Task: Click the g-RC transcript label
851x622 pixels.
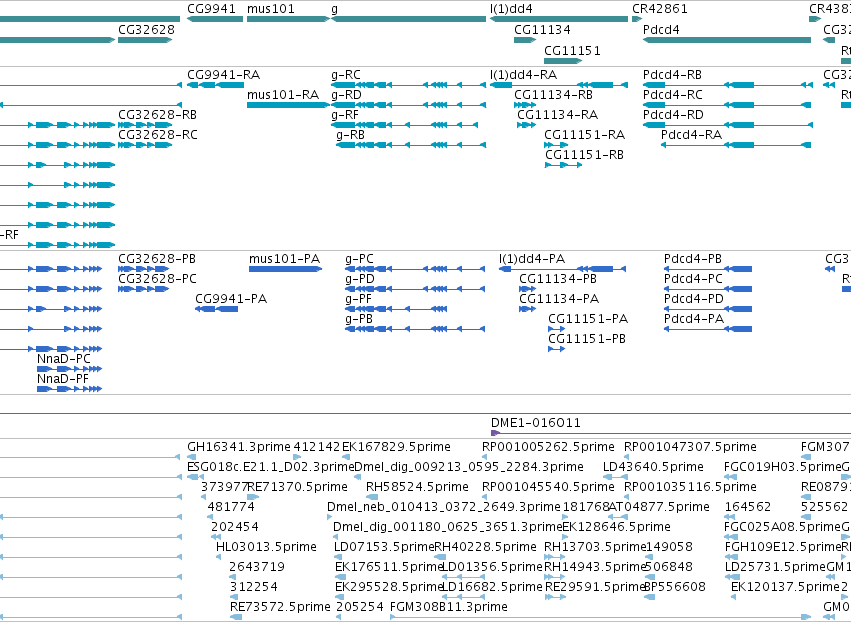Action: [x=346, y=75]
